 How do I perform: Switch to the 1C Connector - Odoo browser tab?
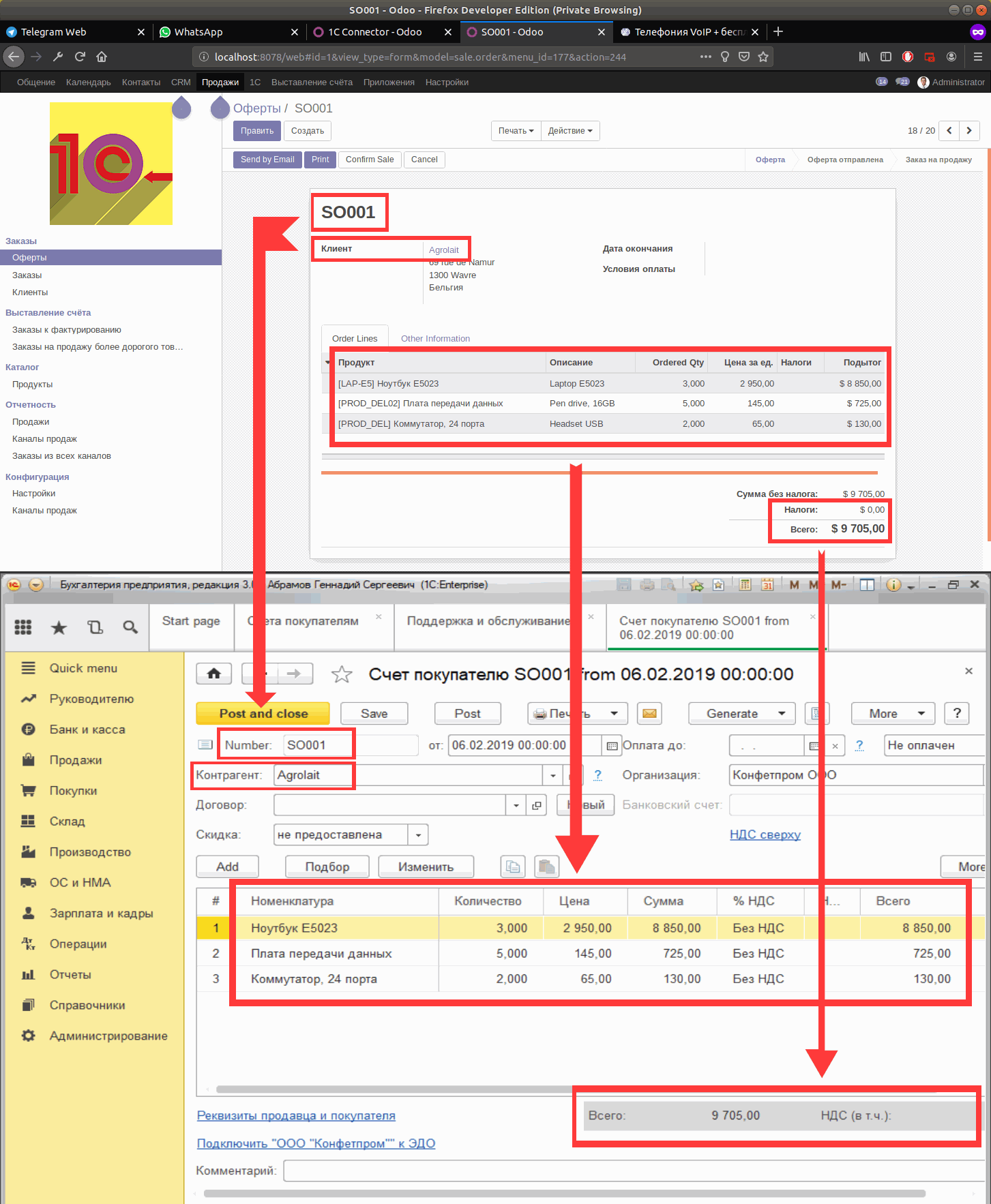374,32
